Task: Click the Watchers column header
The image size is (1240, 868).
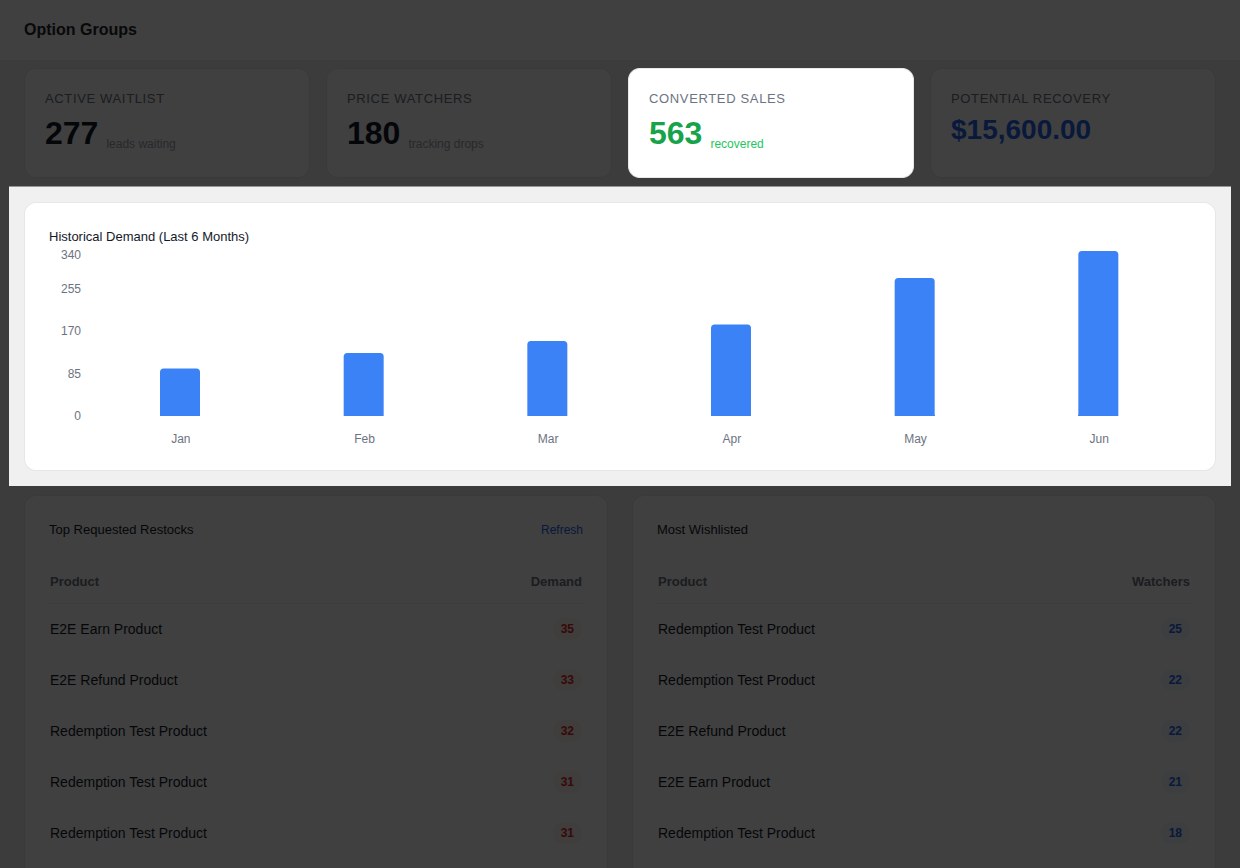Action: [1160, 581]
